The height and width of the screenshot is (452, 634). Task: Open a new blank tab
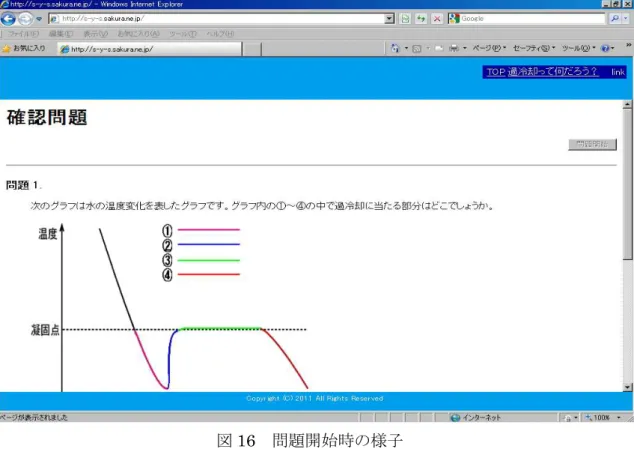click(x=252, y=49)
